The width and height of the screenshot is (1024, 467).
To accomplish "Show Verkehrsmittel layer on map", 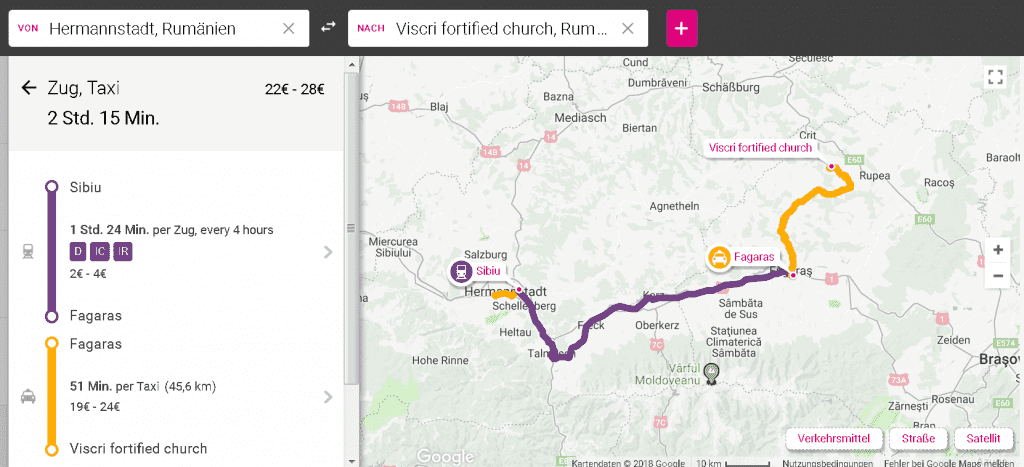I will (833, 438).
